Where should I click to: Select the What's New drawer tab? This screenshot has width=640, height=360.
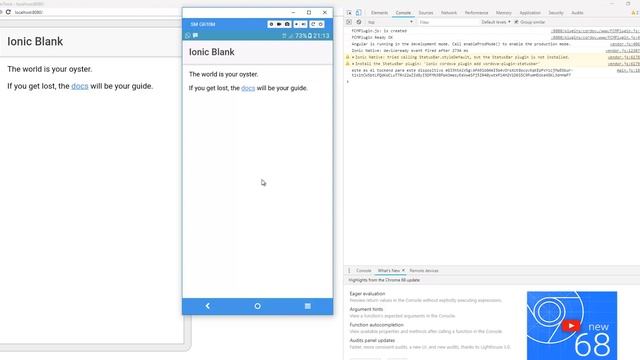coord(389,271)
